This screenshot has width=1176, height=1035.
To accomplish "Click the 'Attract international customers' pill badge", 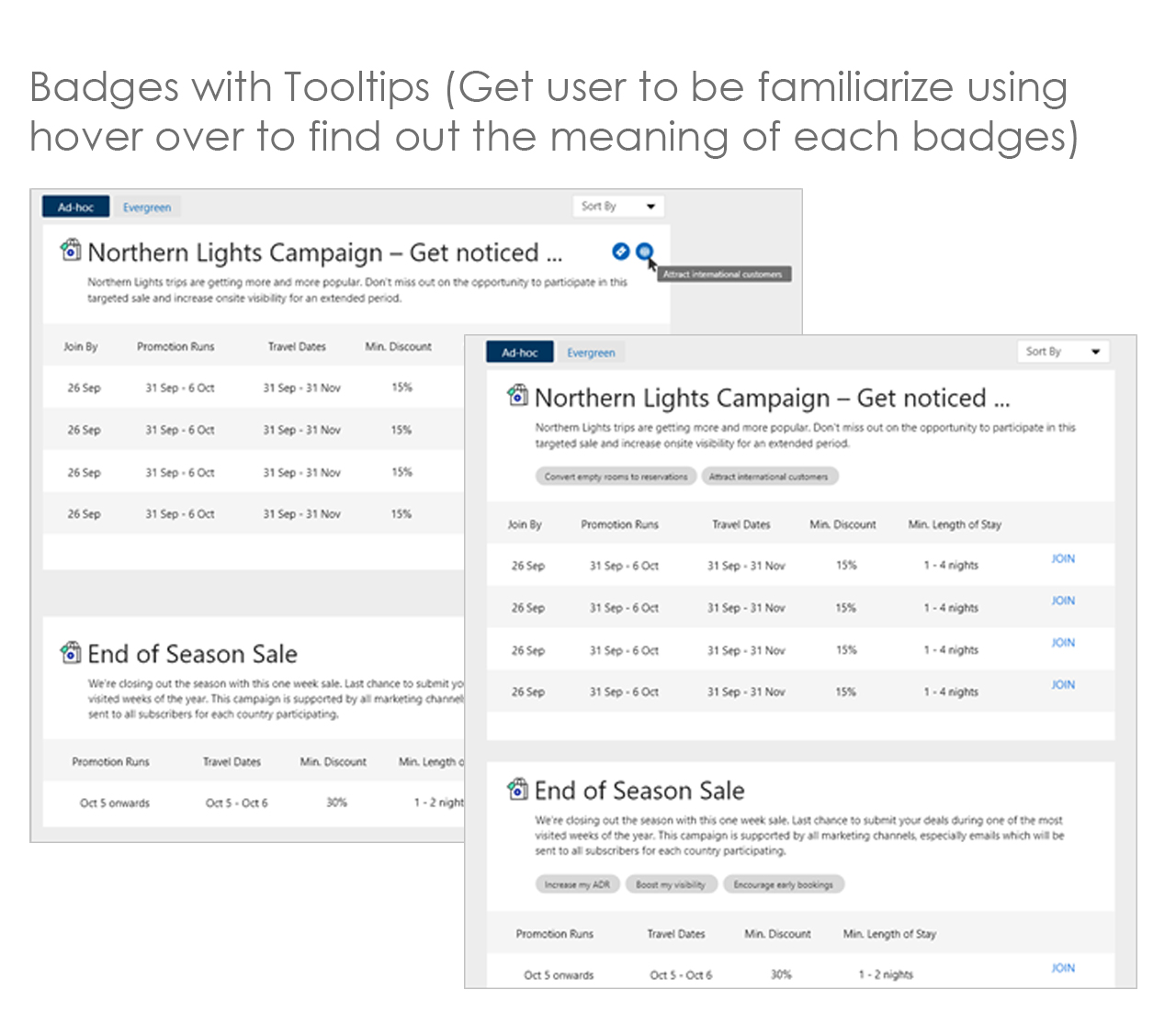I will [769, 477].
